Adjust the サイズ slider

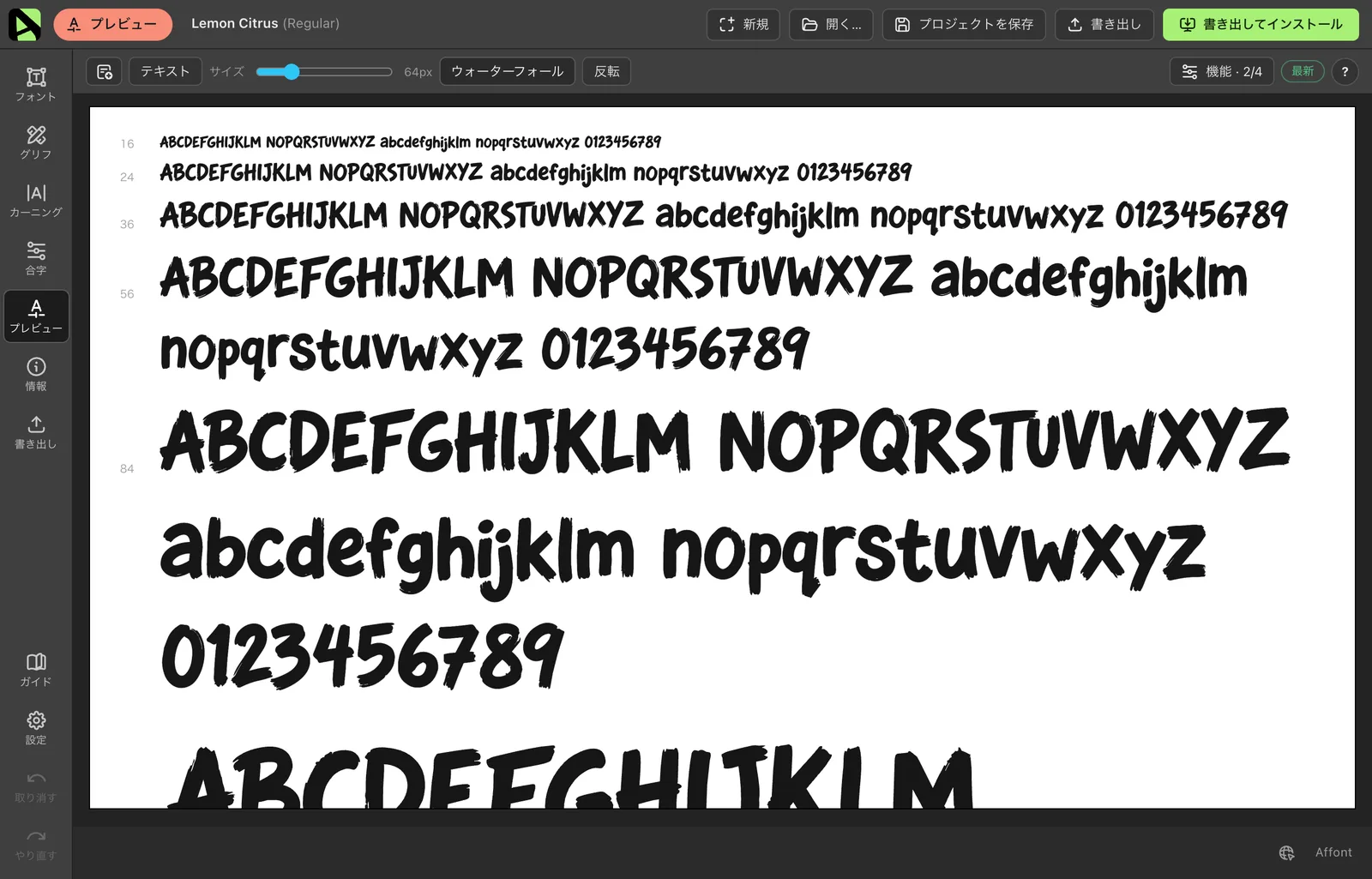pyautogui.click(x=324, y=72)
